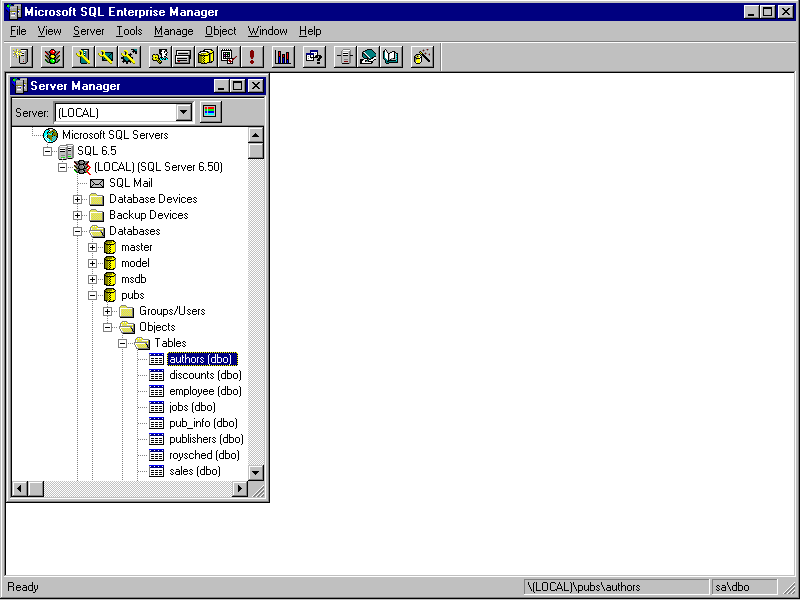
Task: Click the Register Server toolbar icon
Action: [x=22, y=57]
